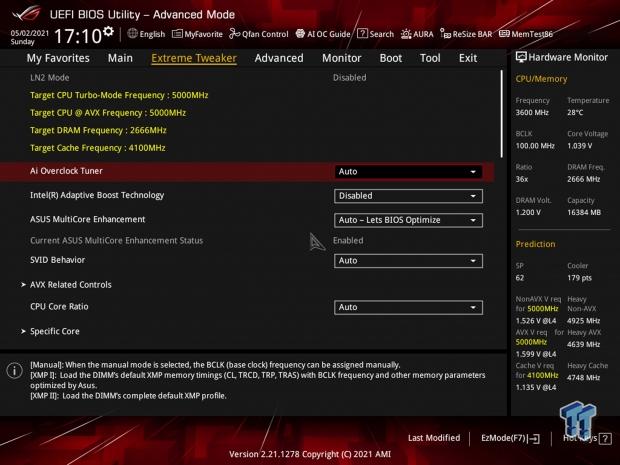
Task: Click the Hardware Monitor icon
Action: click(x=521, y=57)
